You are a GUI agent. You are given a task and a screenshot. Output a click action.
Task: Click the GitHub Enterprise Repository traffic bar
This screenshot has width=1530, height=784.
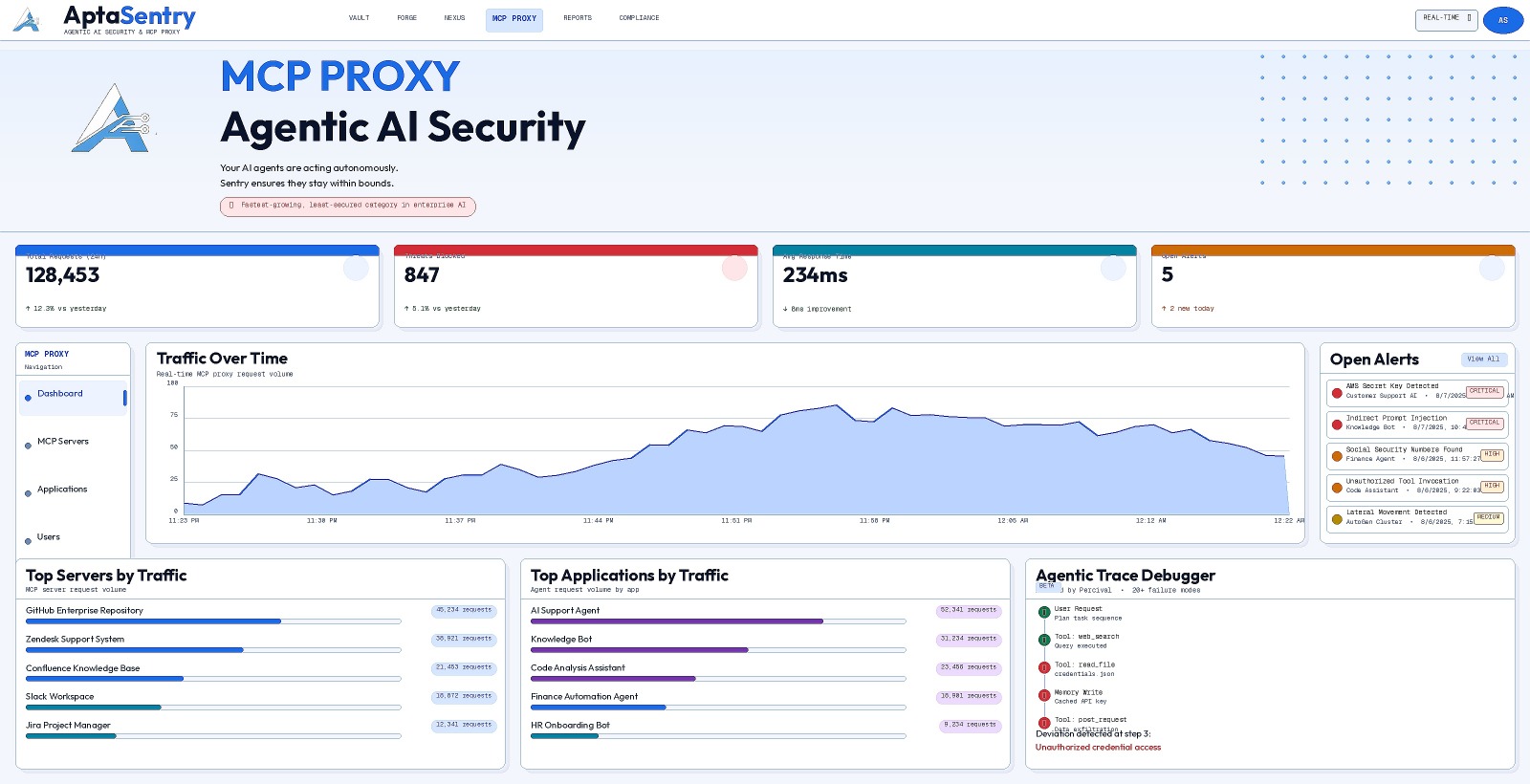213,621
